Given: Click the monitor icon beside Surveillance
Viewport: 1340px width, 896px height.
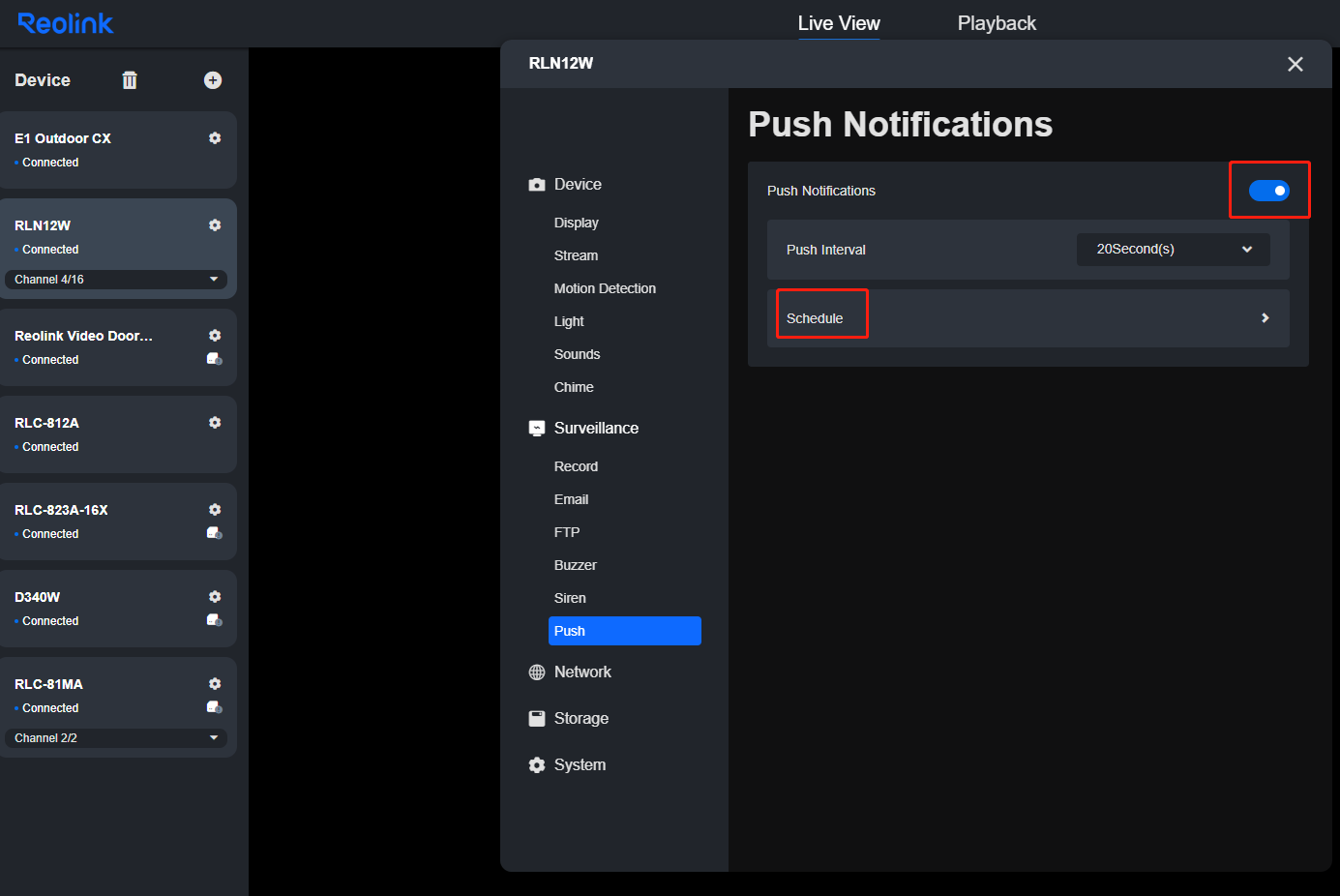Looking at the screenshot, I should click(537, 429).
